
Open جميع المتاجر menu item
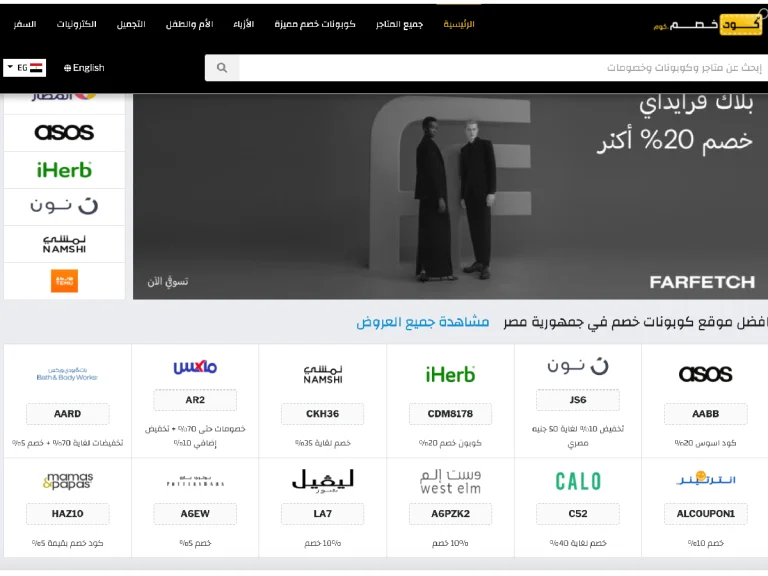click(x=399, y=24)
